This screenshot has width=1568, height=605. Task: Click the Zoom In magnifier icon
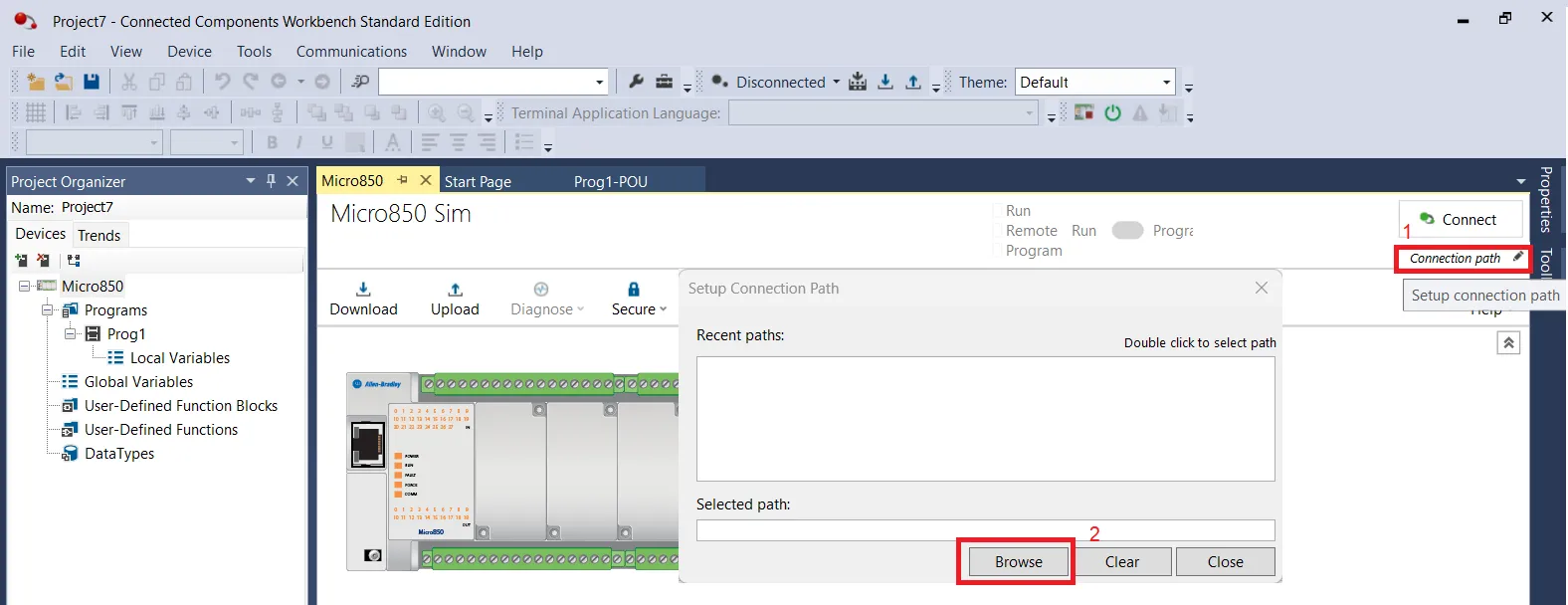pyautogui.click(x=437, y=112)
